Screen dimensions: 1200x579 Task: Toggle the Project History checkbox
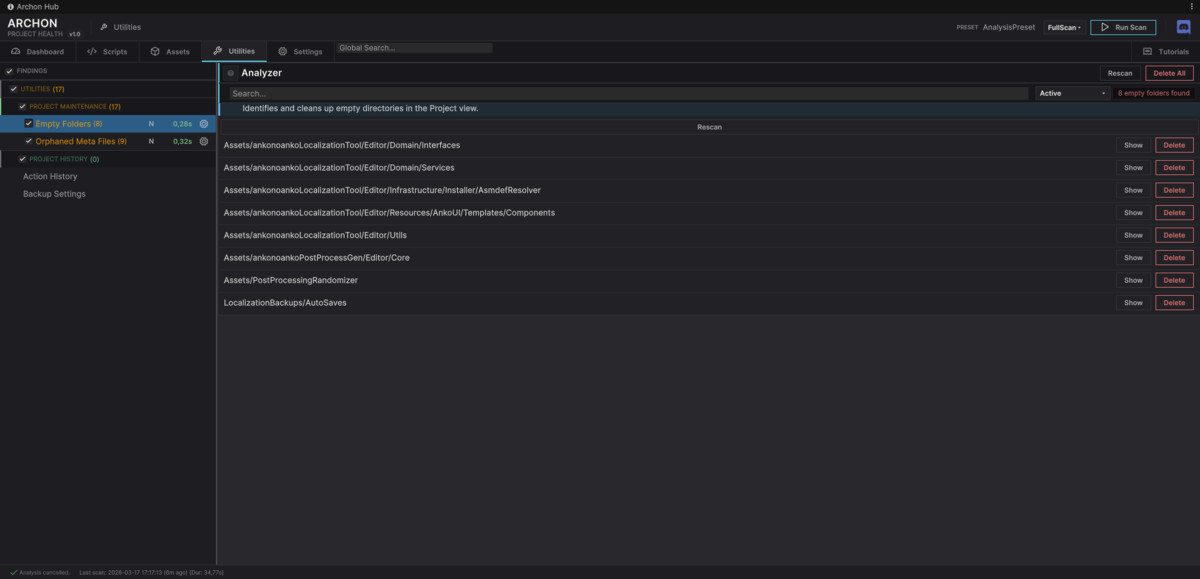click(22, 159)
